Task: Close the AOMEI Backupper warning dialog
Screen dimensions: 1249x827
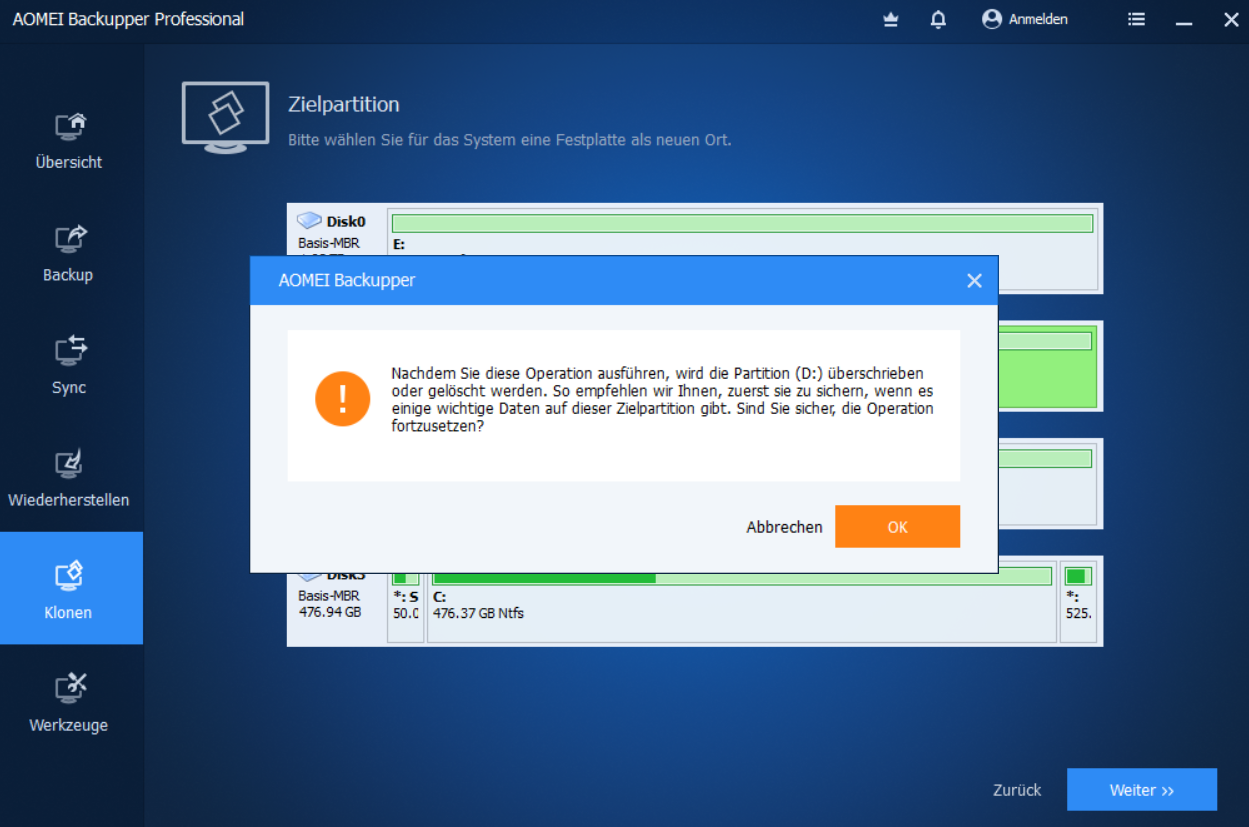Action: 974,281
